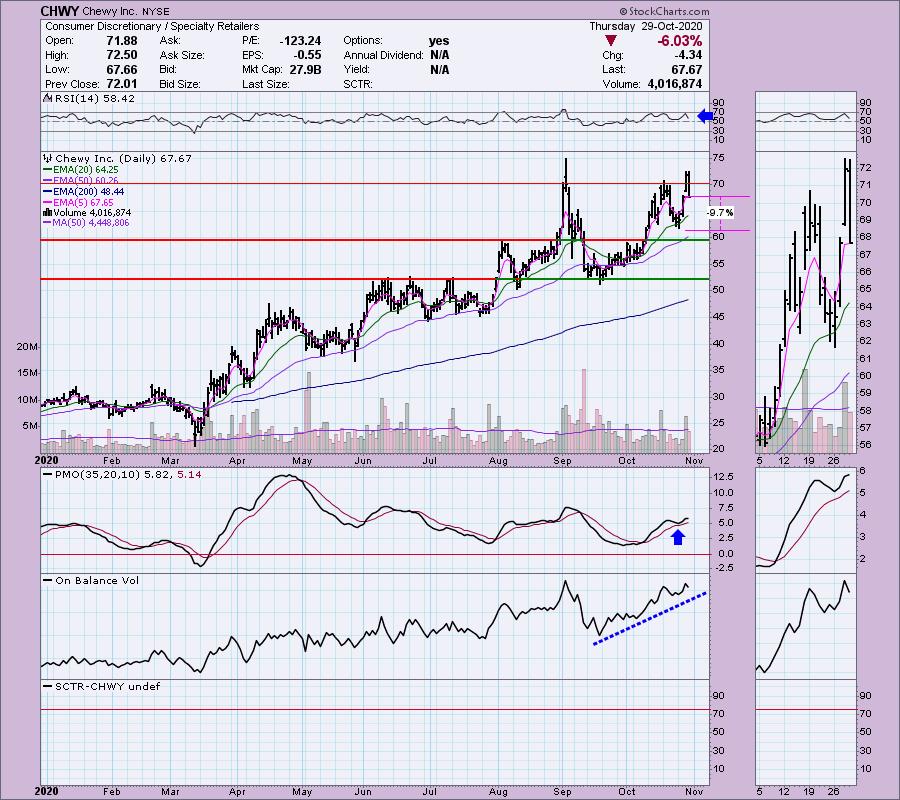900x800 pixels.
Task: Click the 'On Balance Vol' label
Action: pyautogui.click(x=97, y=581)
